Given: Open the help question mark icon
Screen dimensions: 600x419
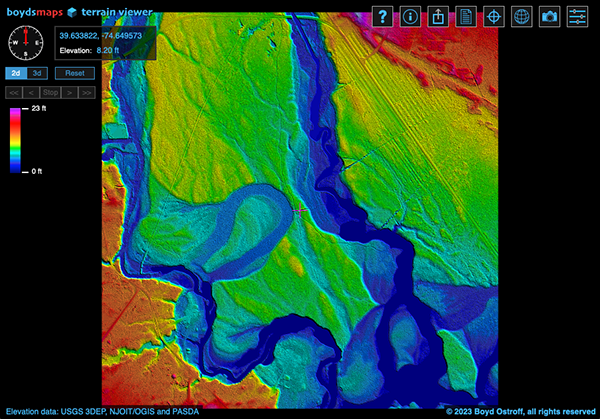Looking at the screenshot, I should coord(384,16).
